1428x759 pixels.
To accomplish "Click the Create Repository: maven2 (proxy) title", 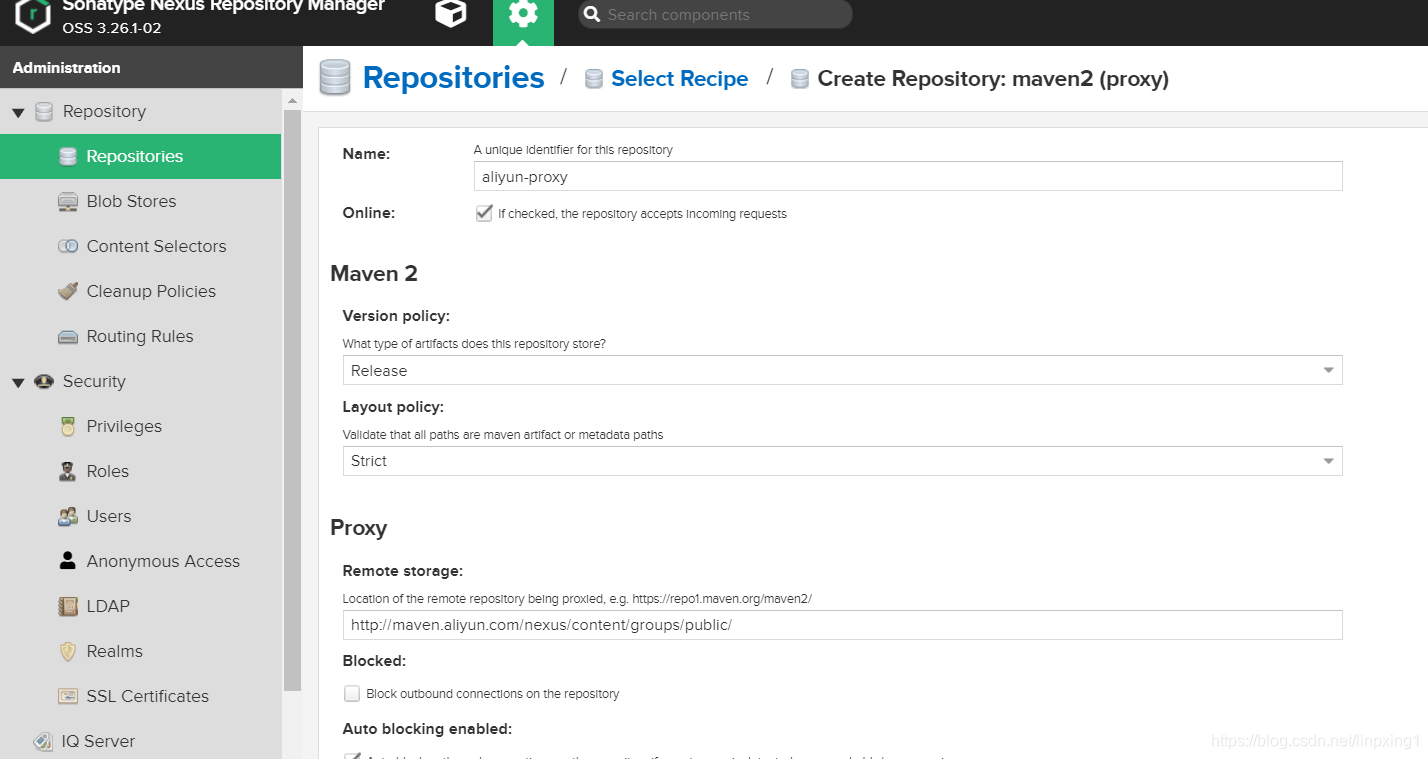I will pyautogui.click(x=993, y=79).
